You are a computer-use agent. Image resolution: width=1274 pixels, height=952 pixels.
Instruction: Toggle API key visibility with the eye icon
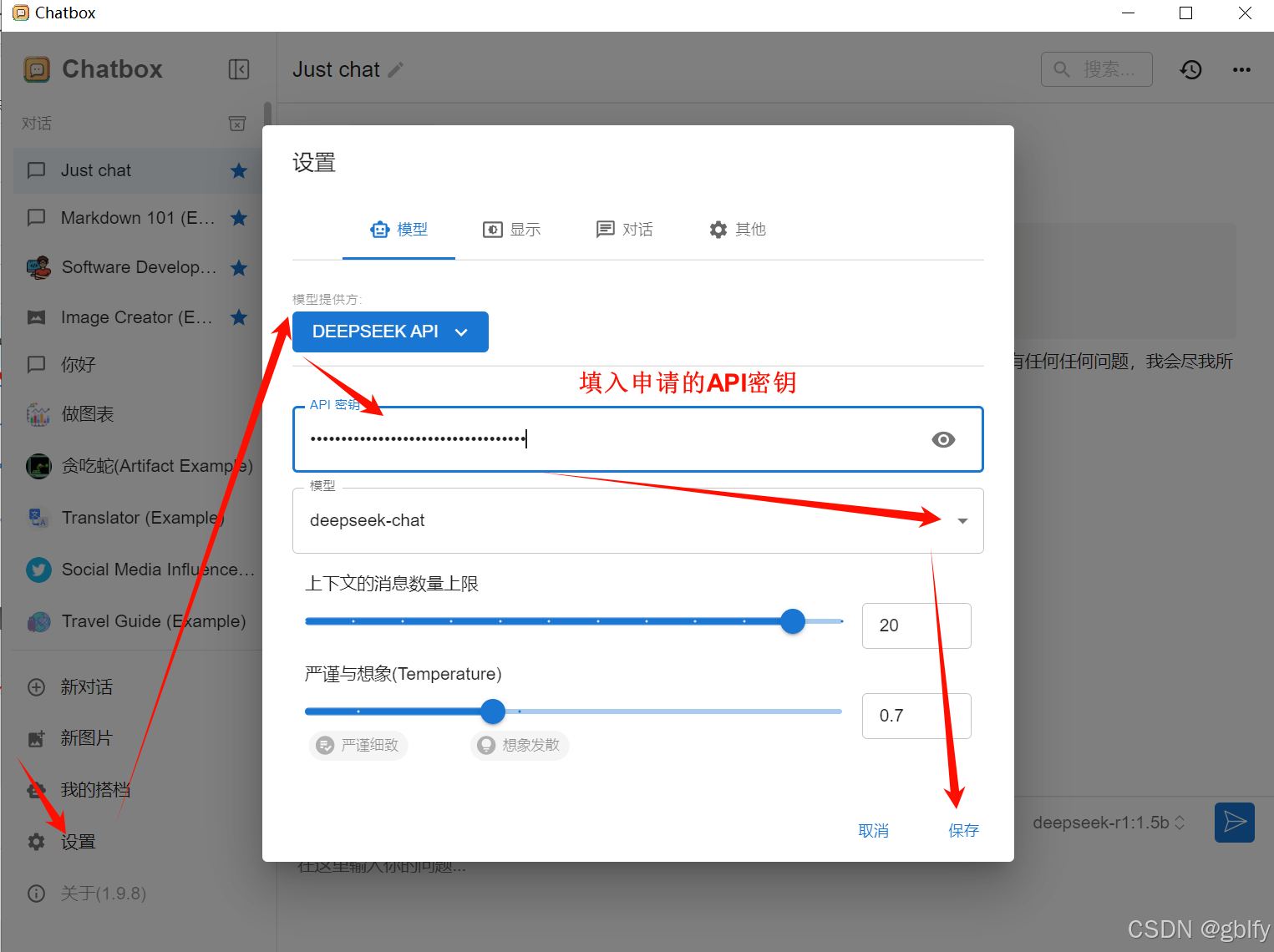coord(943,439)
